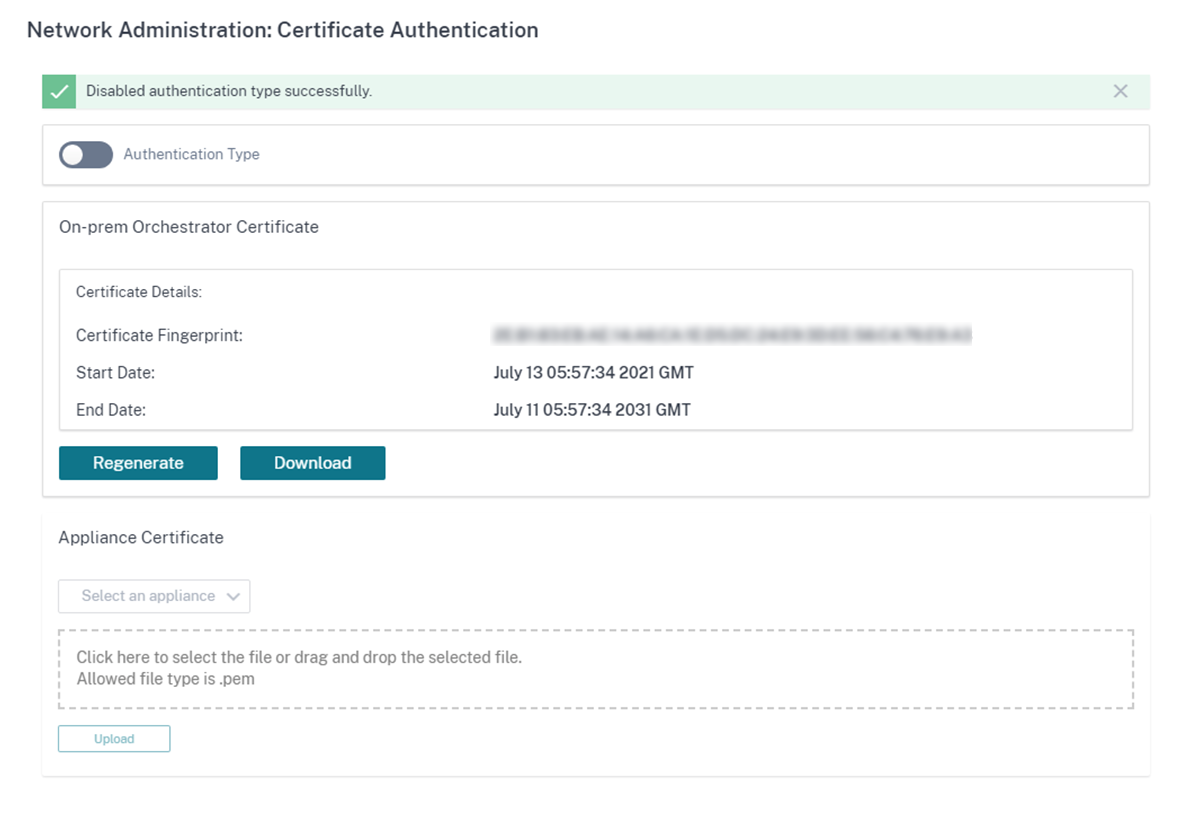Screen dimensions: 1186x820
Task: Click the Start Date value text
Action: (x=594, y=373)
